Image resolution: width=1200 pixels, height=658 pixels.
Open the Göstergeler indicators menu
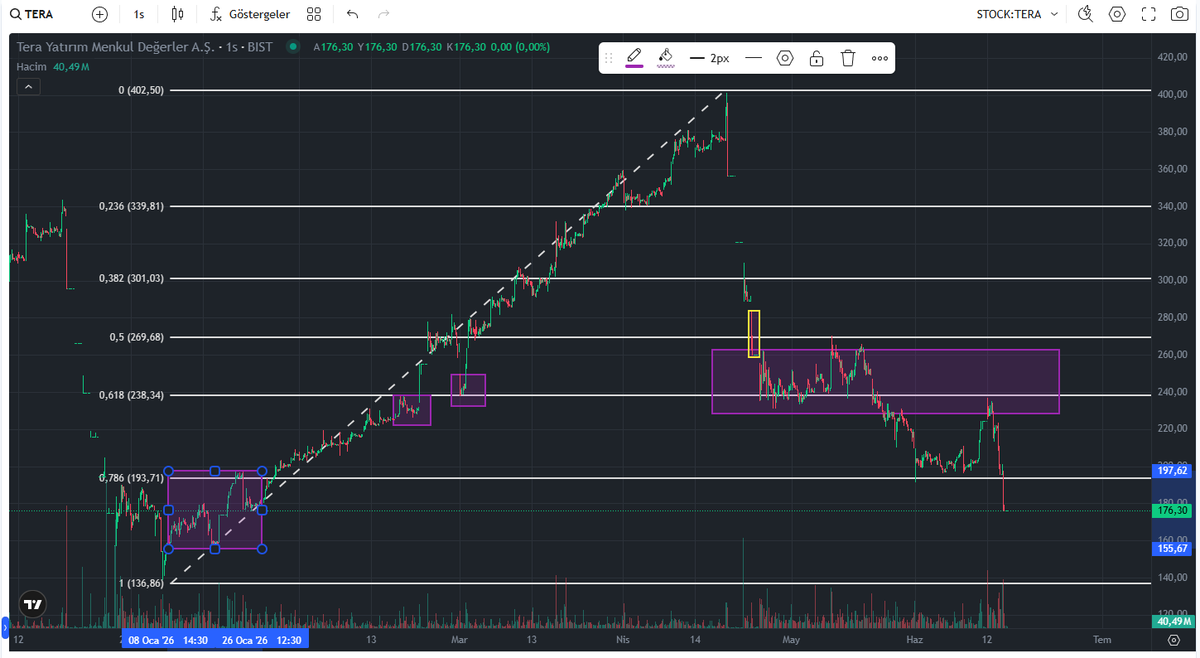pyautogui.click(x=251, y=14)
